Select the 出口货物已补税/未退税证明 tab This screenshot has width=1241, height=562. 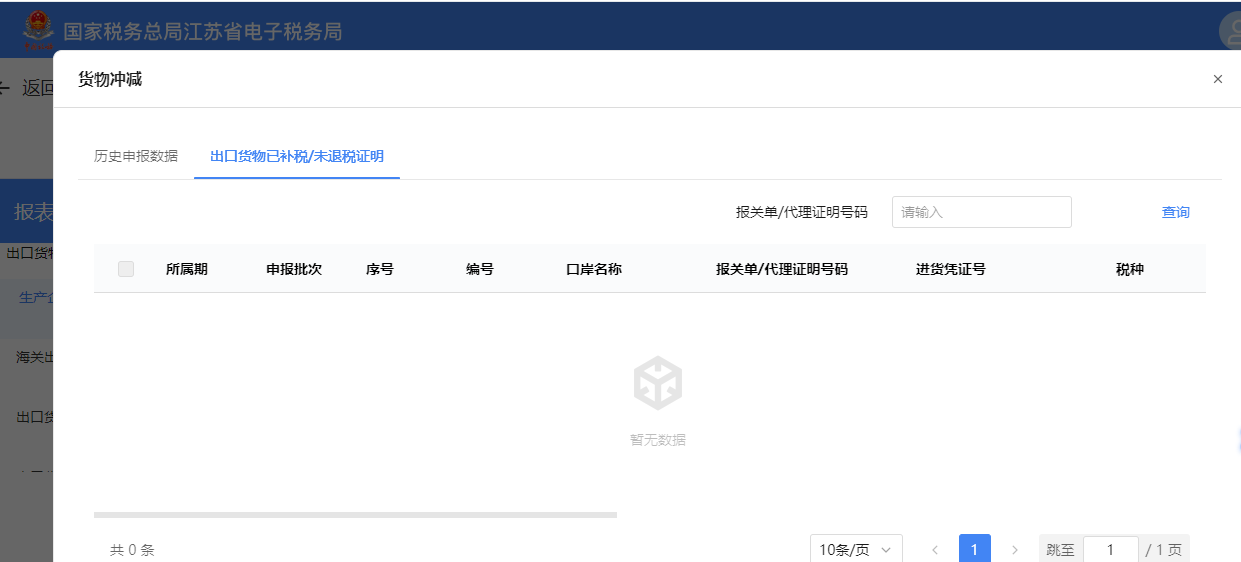297,156
